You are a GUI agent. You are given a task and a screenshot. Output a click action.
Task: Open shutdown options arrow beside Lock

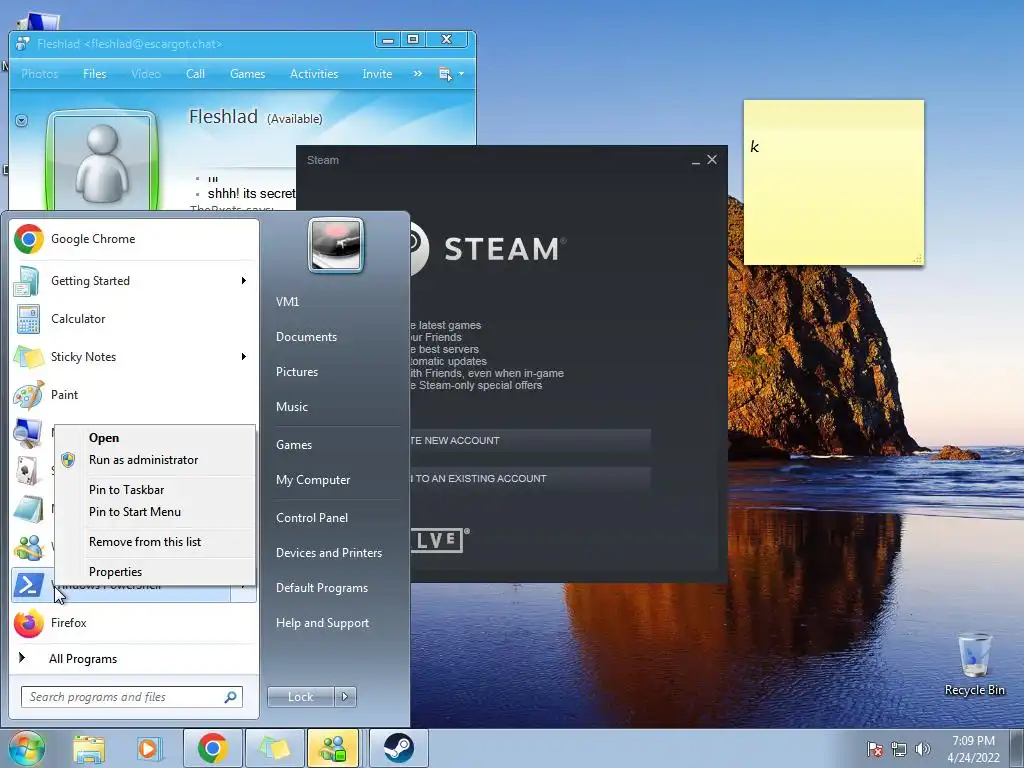pos(345,697)
